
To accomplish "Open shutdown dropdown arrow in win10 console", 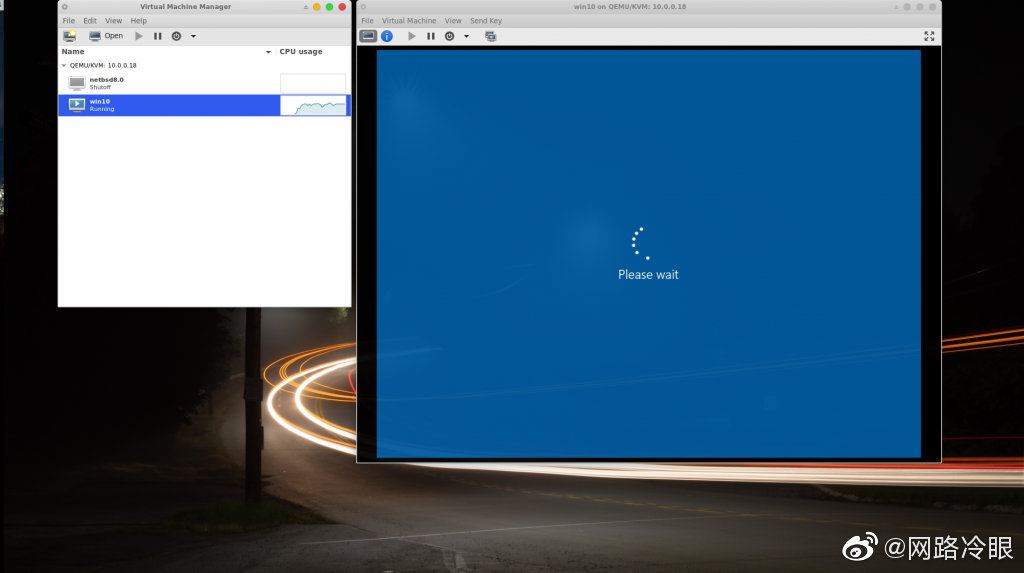I will coord(466,36).
